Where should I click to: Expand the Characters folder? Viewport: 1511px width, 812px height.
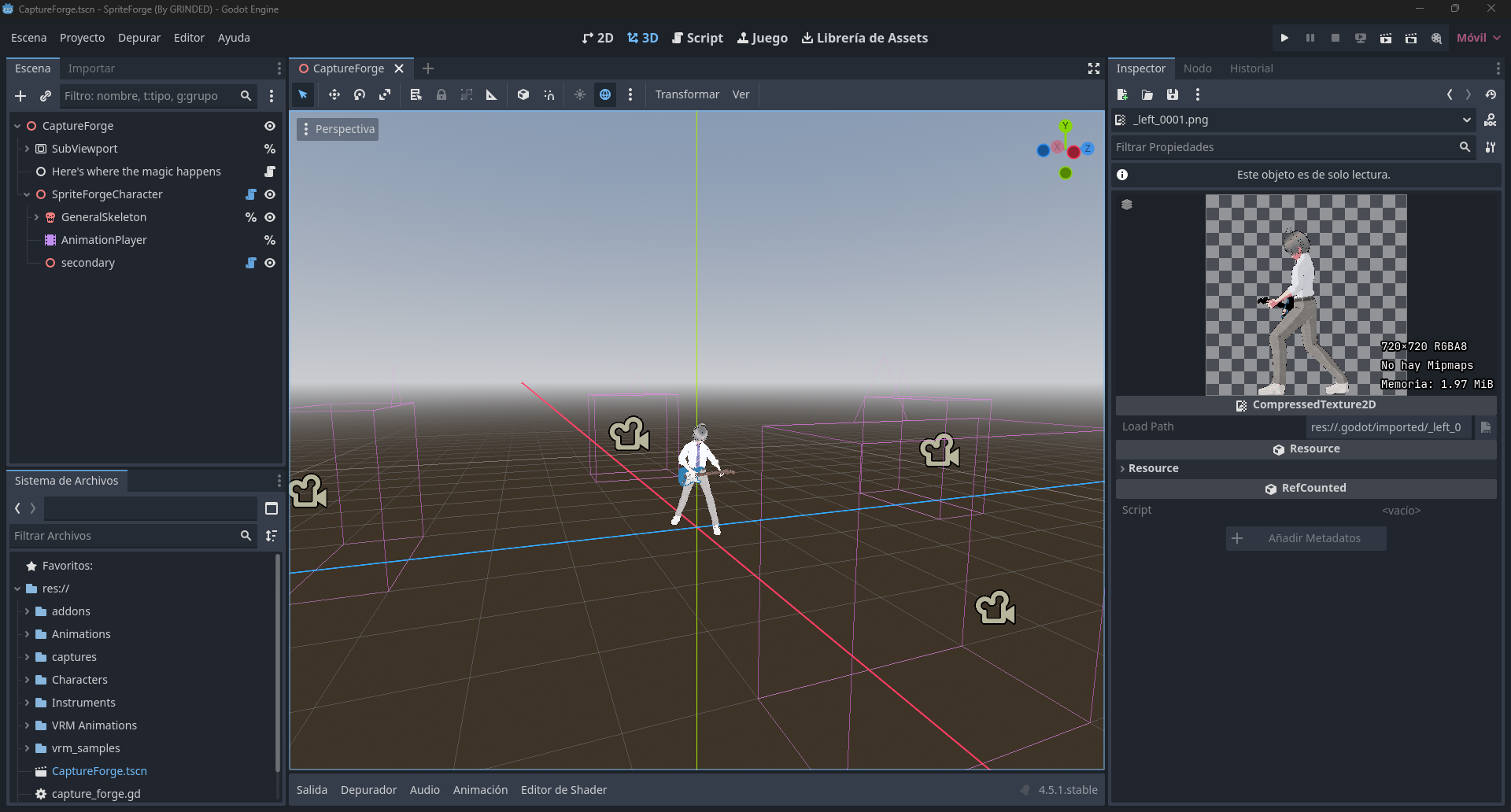tap(27, 680)
